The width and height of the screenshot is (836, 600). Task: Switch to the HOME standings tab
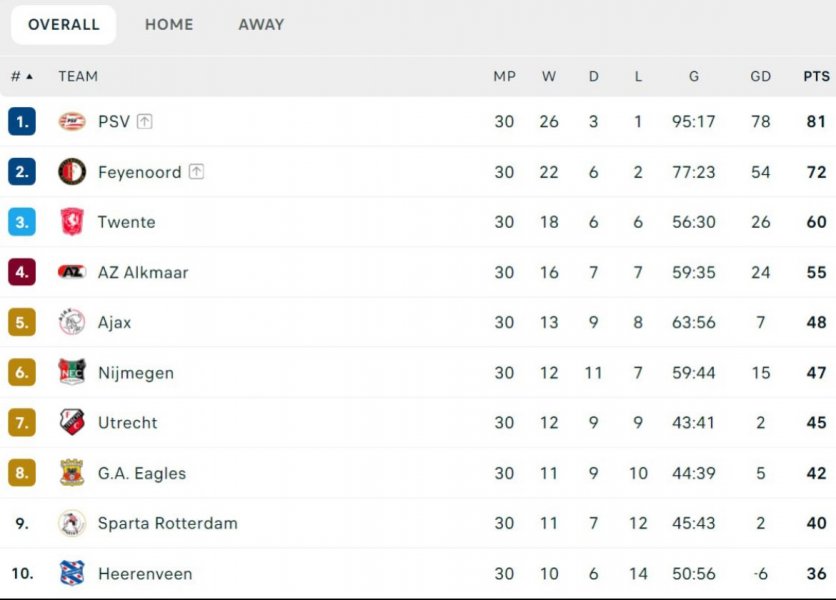[169, 25]
